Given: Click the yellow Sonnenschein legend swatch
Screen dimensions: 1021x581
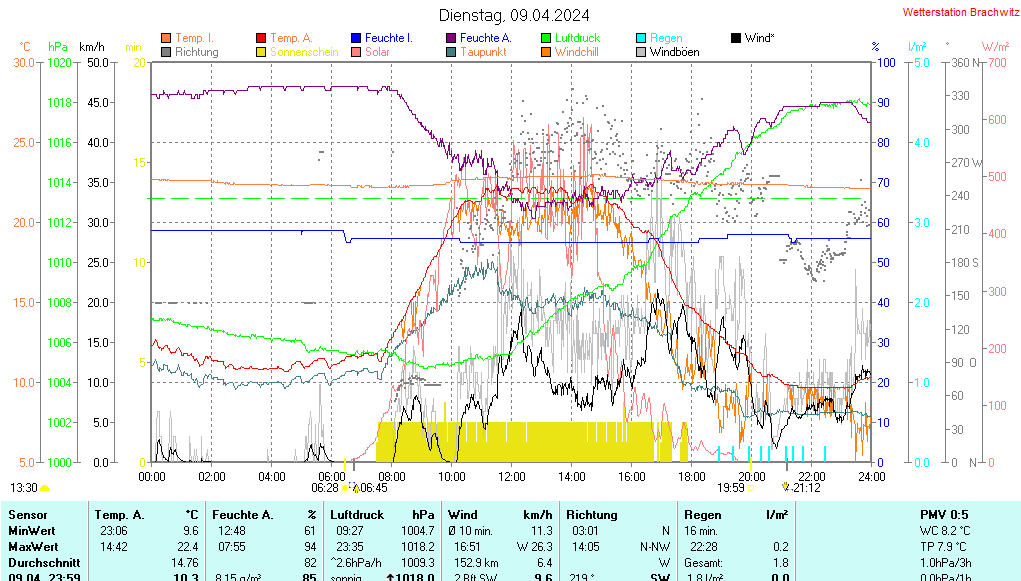Looking at the screenshot, I should pyautogui.click(x=261, y=52).
